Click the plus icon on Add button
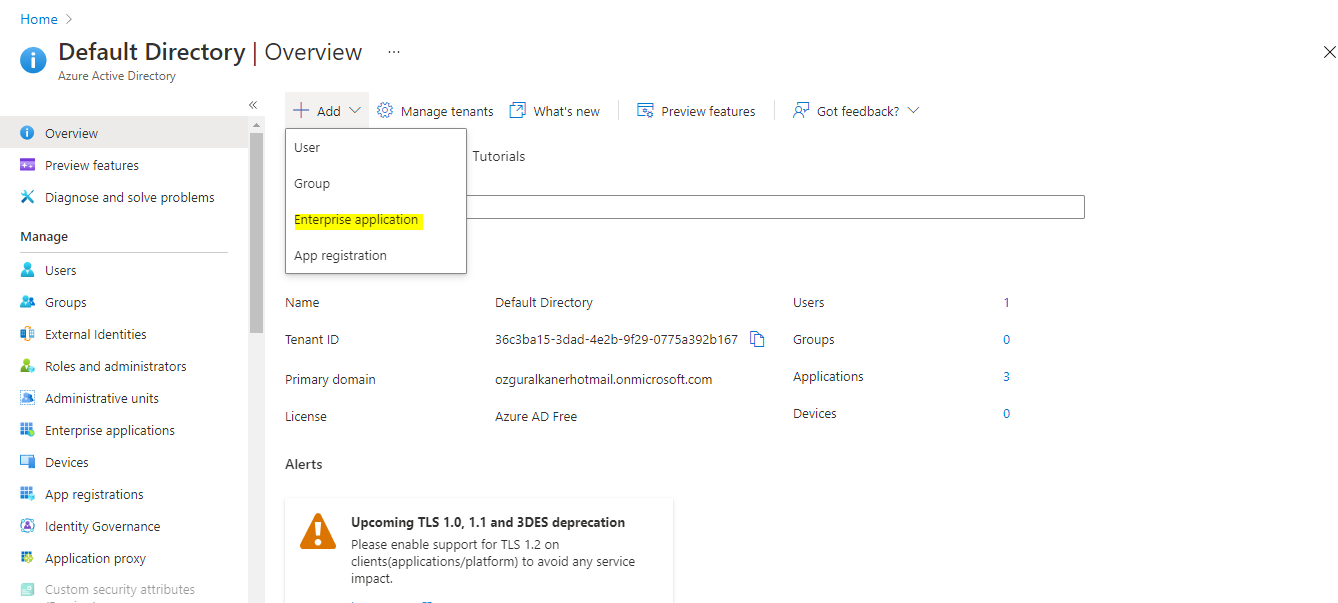The width and height of the screenshot is (1338, 603). [301, 110]
